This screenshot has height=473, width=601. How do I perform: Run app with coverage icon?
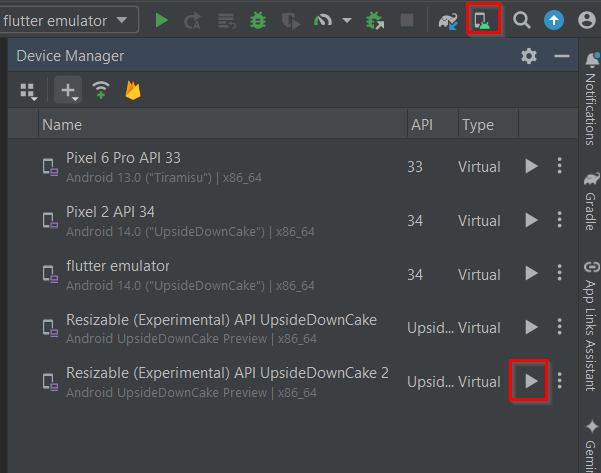(291, 21)
